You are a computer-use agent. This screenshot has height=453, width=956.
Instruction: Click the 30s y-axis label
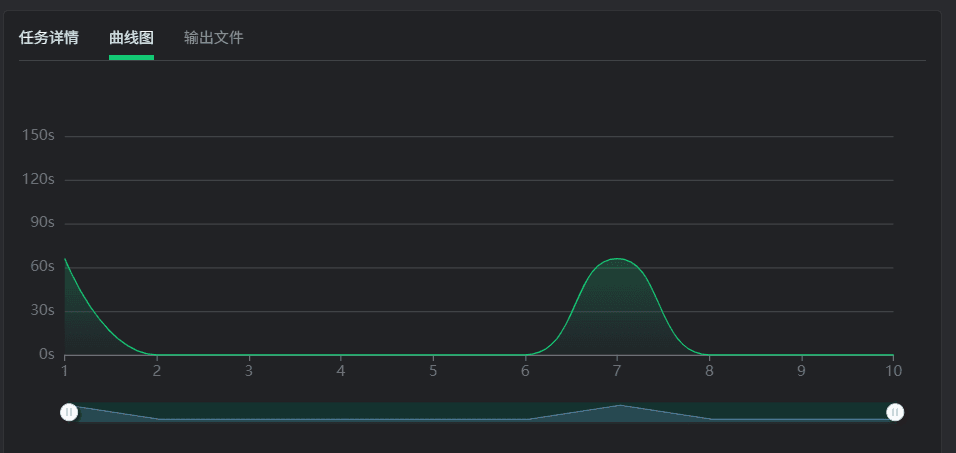(43, 310)
